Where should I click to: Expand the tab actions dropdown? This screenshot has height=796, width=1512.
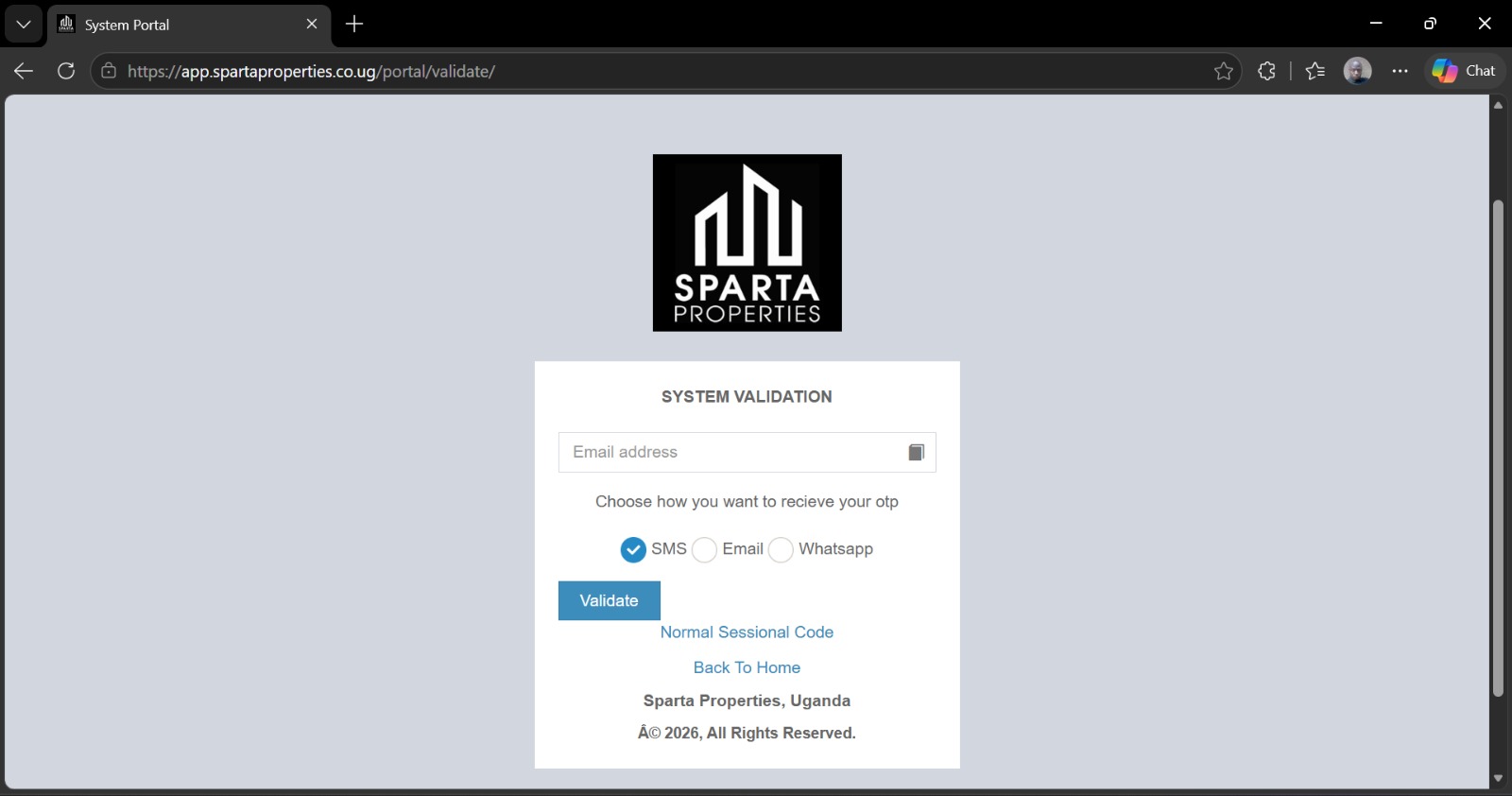24,25
